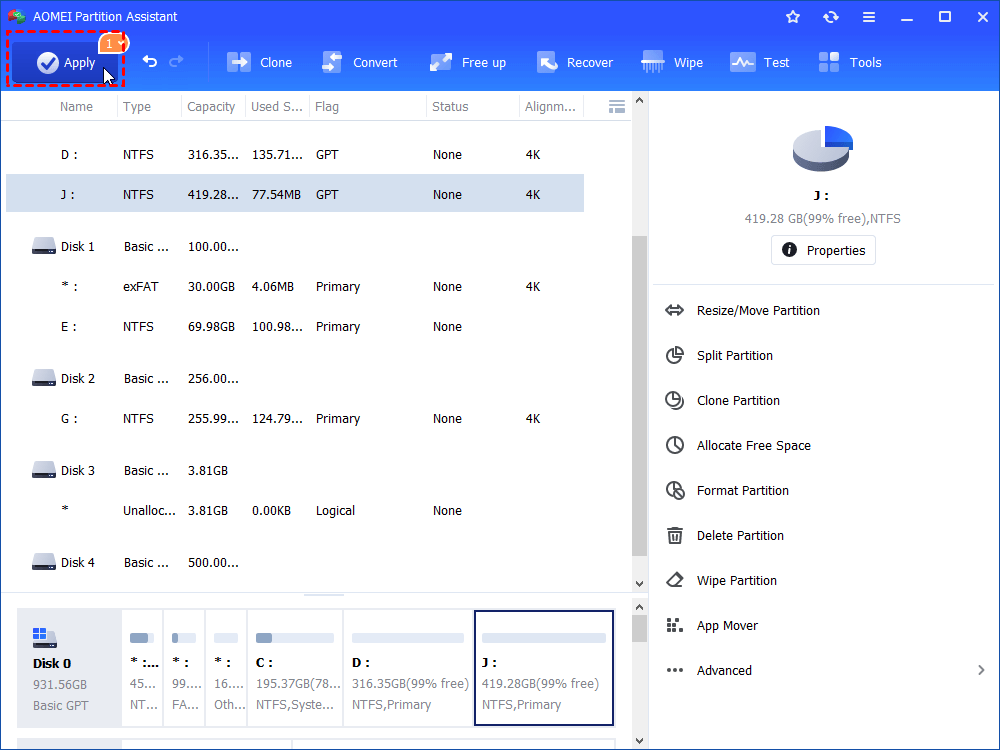Open the list view options icon above the scrollbar
The height and width of the screenshot is (750, 1000).
pyautogui.click(x=617, y=106)
